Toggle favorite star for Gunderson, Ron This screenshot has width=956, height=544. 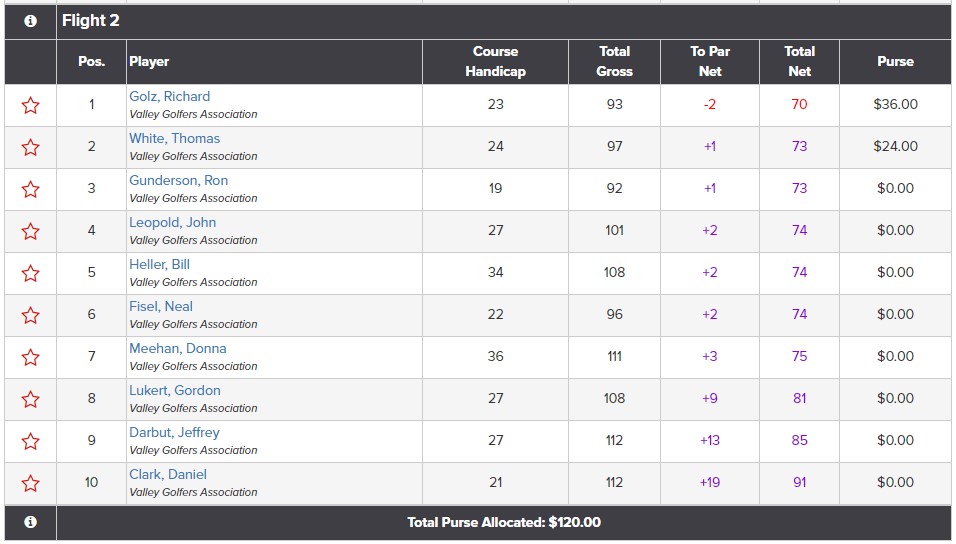30,190
